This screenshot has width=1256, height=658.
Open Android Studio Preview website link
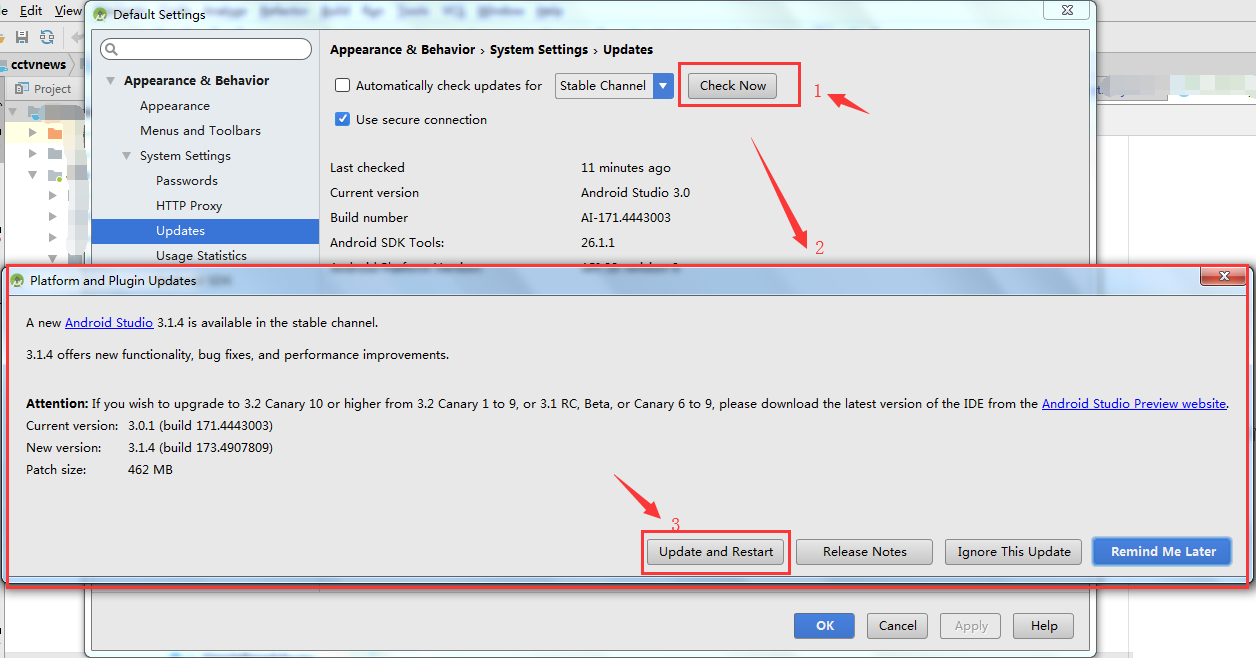tap(1134, 404)
